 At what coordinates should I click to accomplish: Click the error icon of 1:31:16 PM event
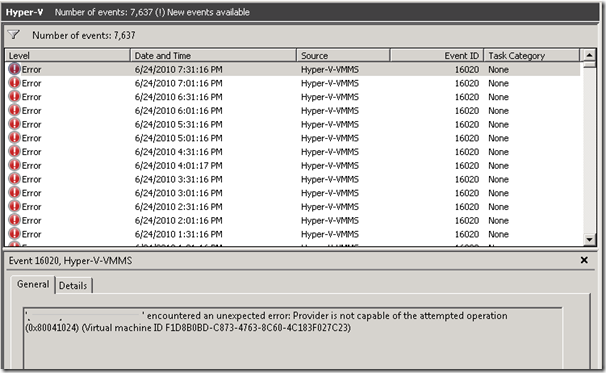tap(14, 234)
